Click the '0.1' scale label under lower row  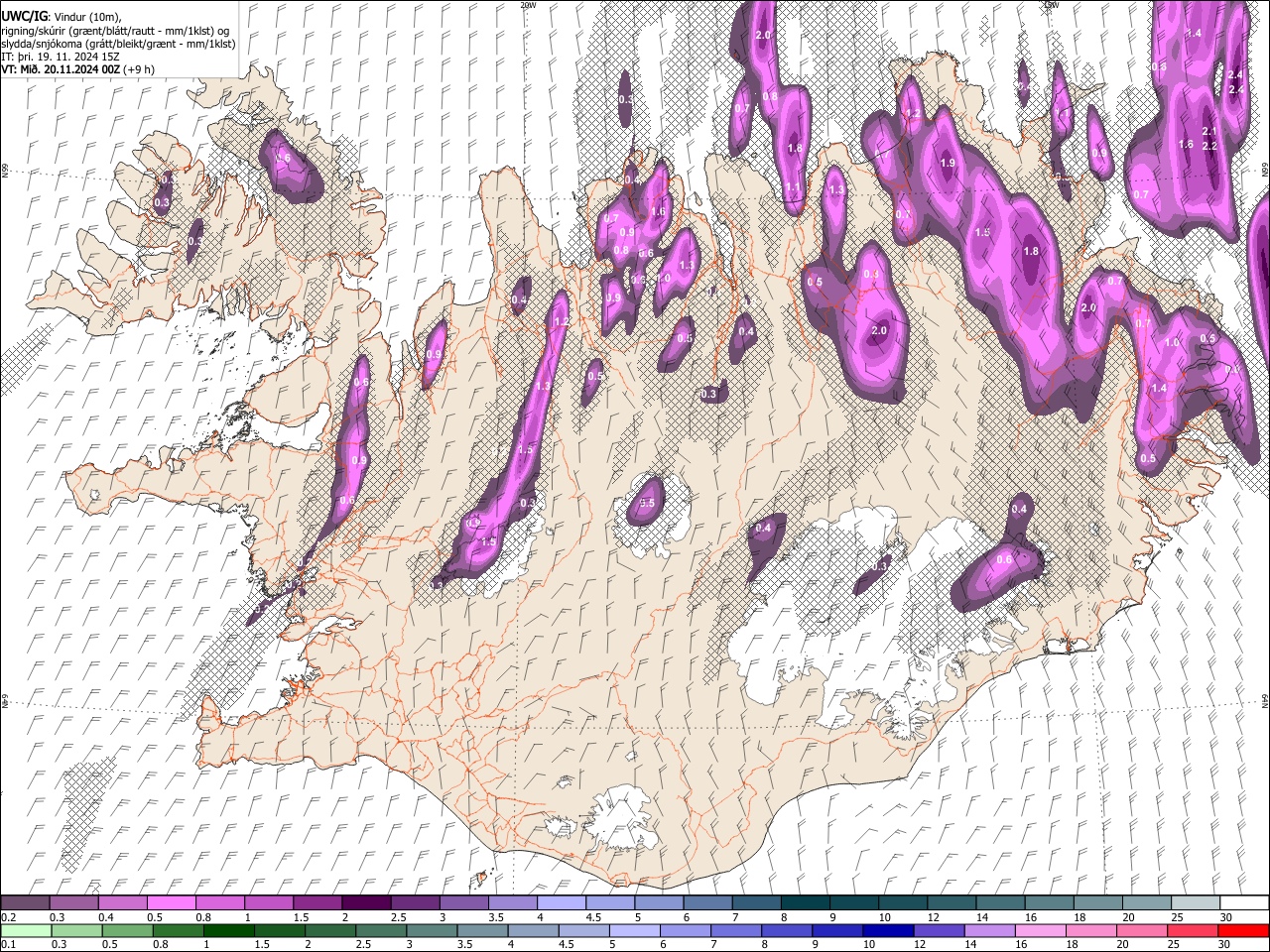8,945
